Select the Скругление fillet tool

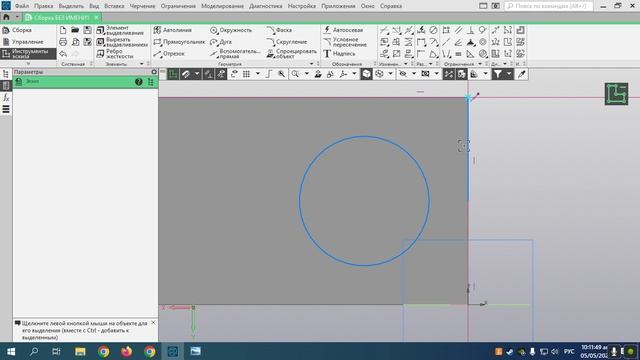(287, 42)
